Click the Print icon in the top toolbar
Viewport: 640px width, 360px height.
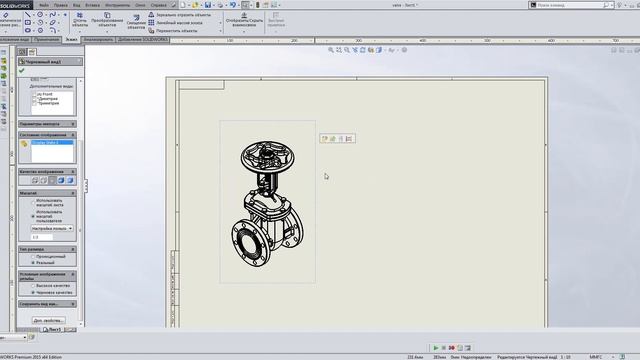tap(220, 5)
